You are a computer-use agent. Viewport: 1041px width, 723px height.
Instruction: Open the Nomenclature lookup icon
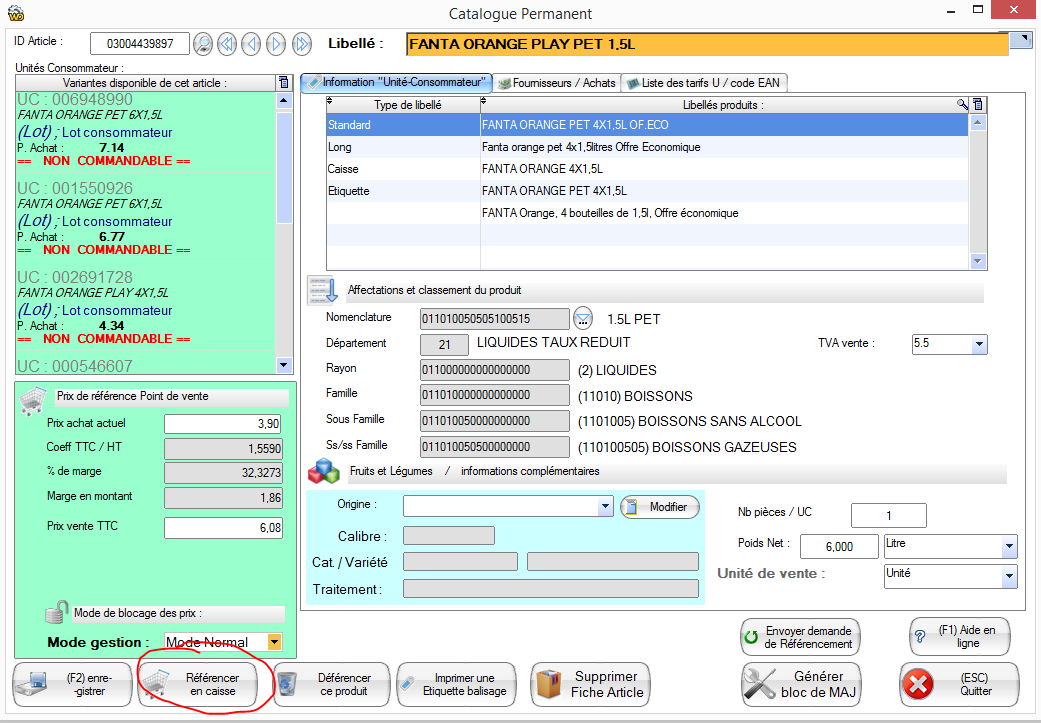point(584,319)
